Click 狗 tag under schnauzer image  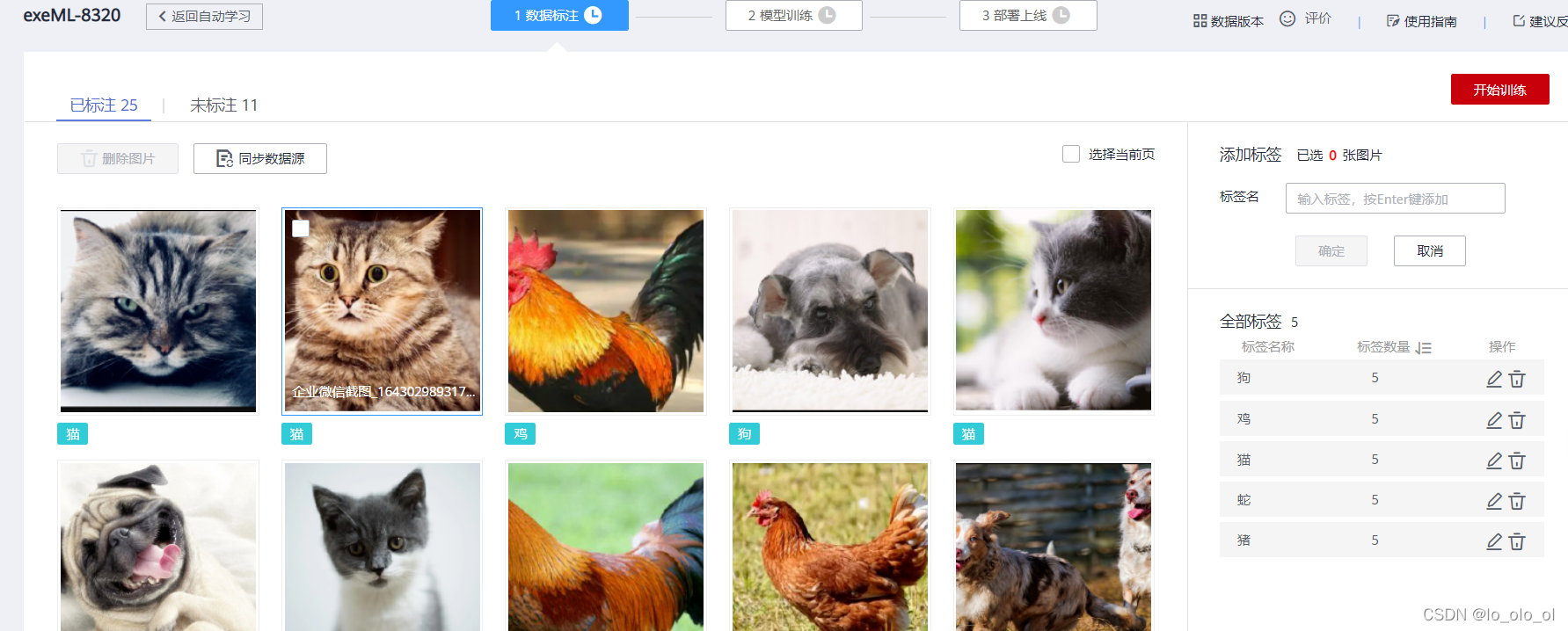click(745, 434)
